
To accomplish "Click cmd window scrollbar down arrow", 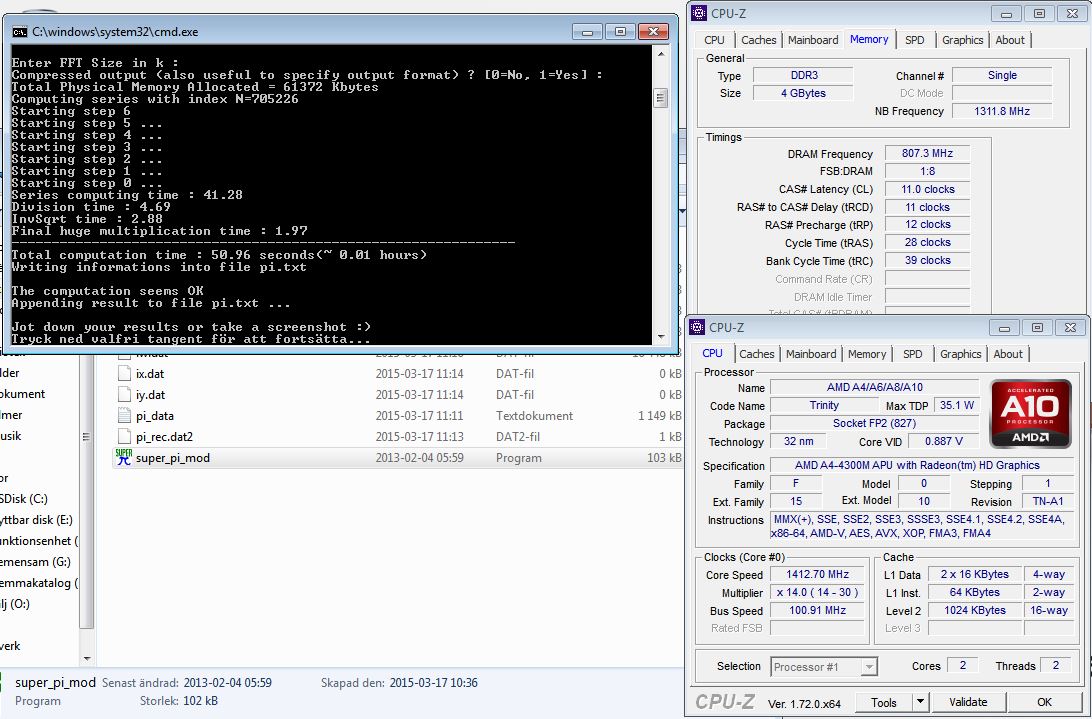I will click(x=661, y=337).
